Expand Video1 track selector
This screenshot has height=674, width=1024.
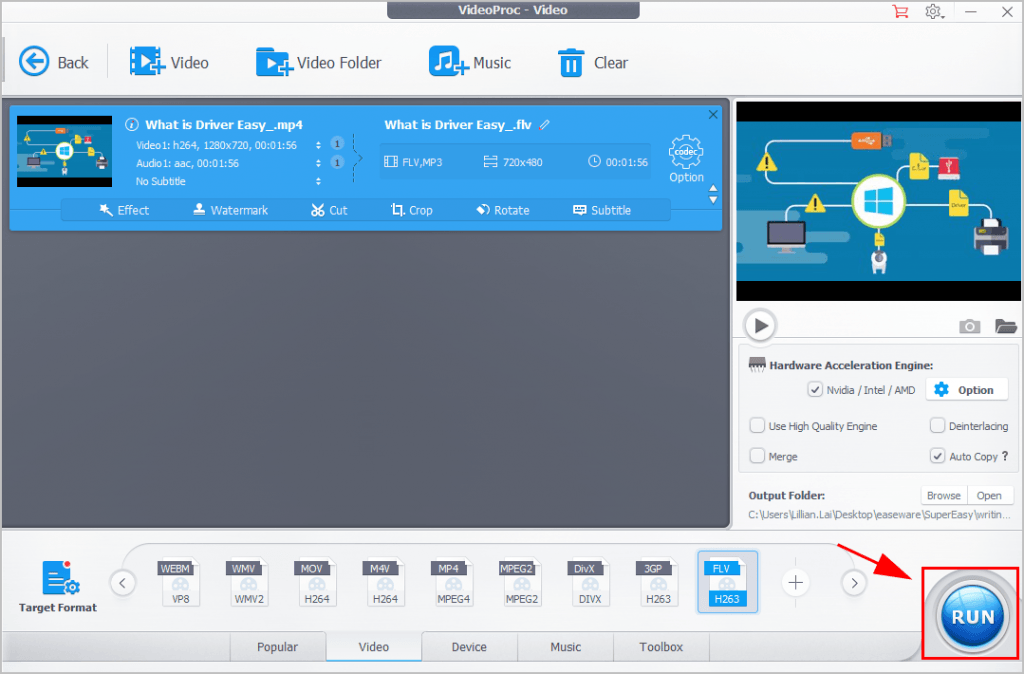click(318, 145)
